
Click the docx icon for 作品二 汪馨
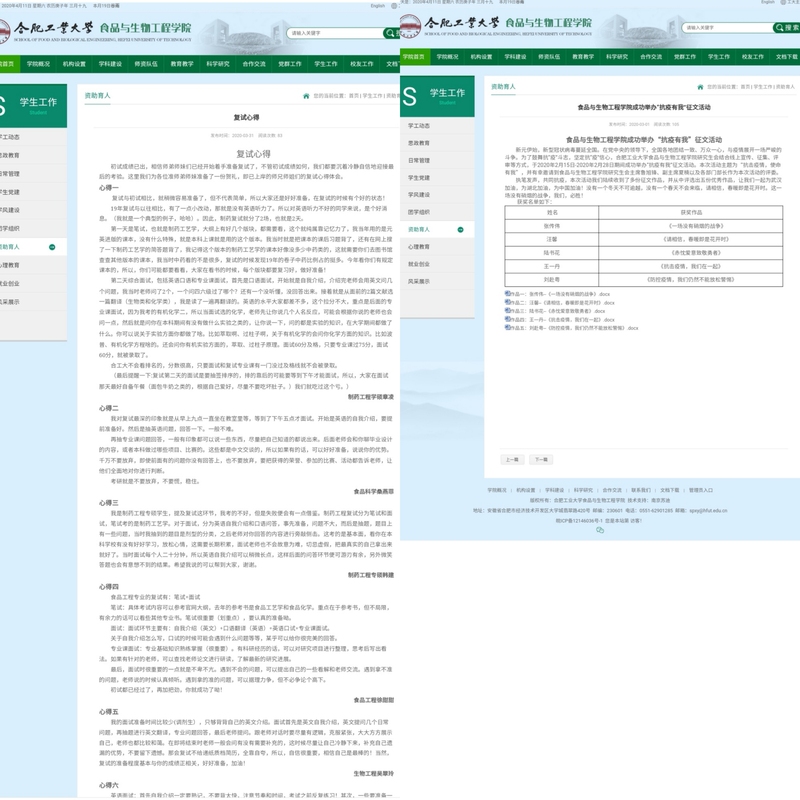tap(508, 302)
